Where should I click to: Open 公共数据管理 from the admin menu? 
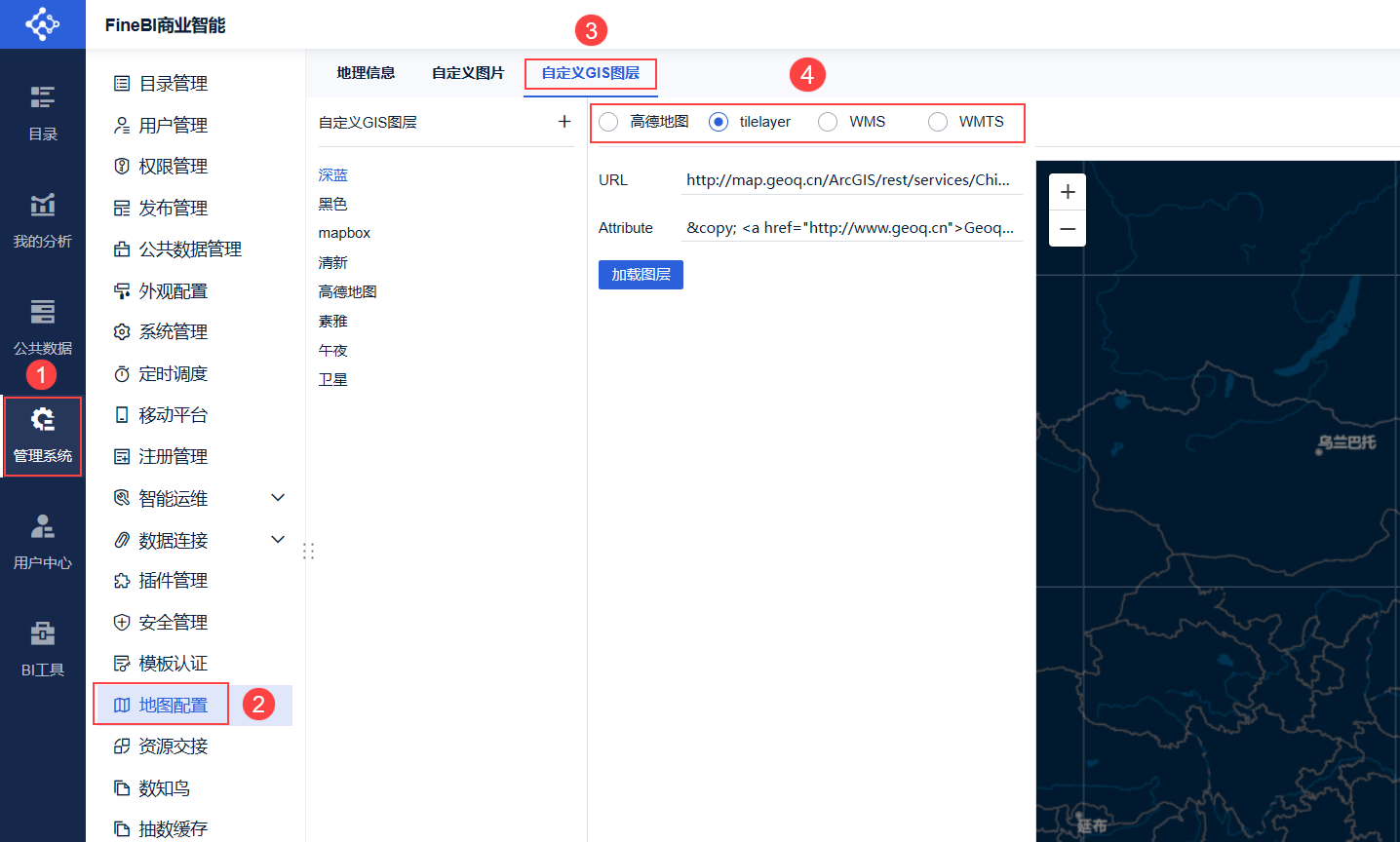pos(189,249)
